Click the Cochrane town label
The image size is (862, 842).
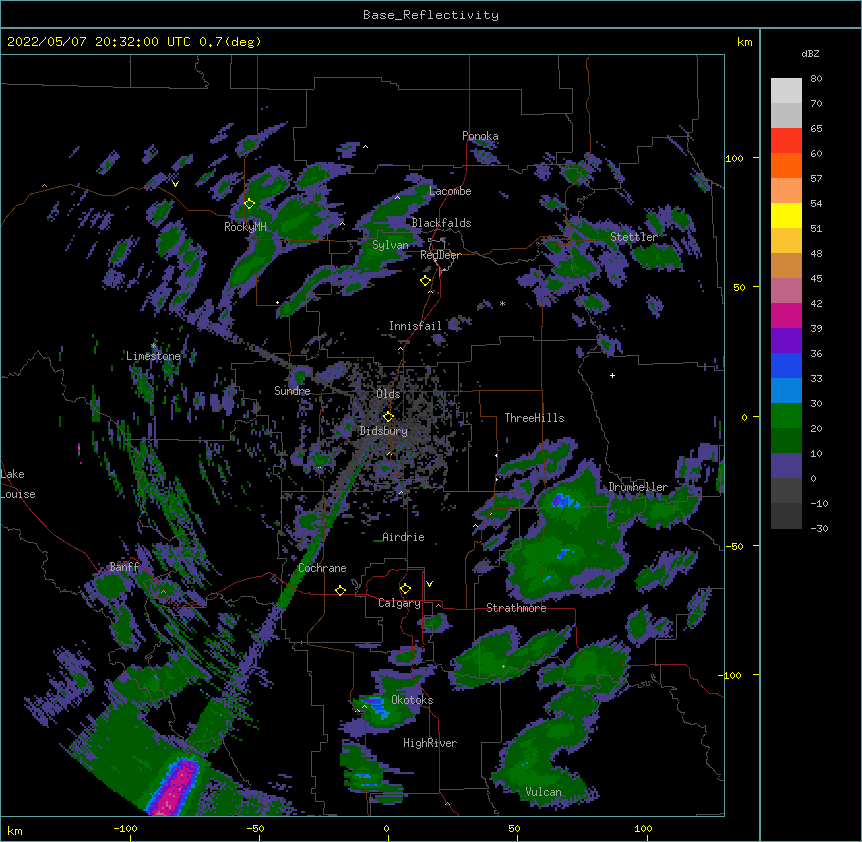coord(322,568)
